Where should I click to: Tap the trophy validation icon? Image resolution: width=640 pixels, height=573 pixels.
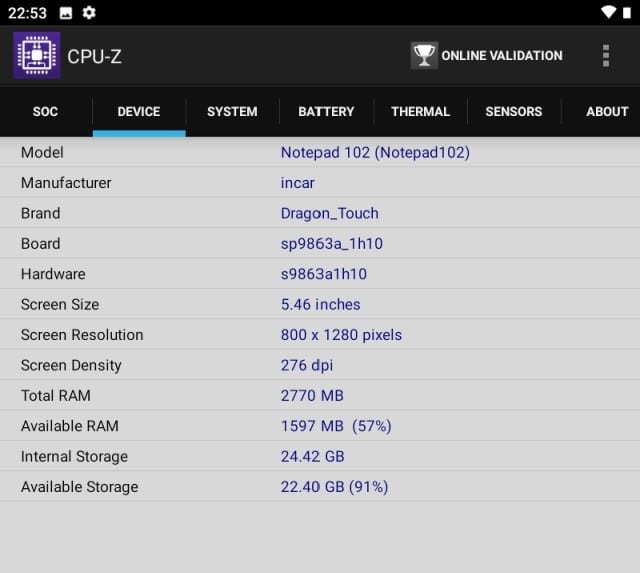[424, 55]
